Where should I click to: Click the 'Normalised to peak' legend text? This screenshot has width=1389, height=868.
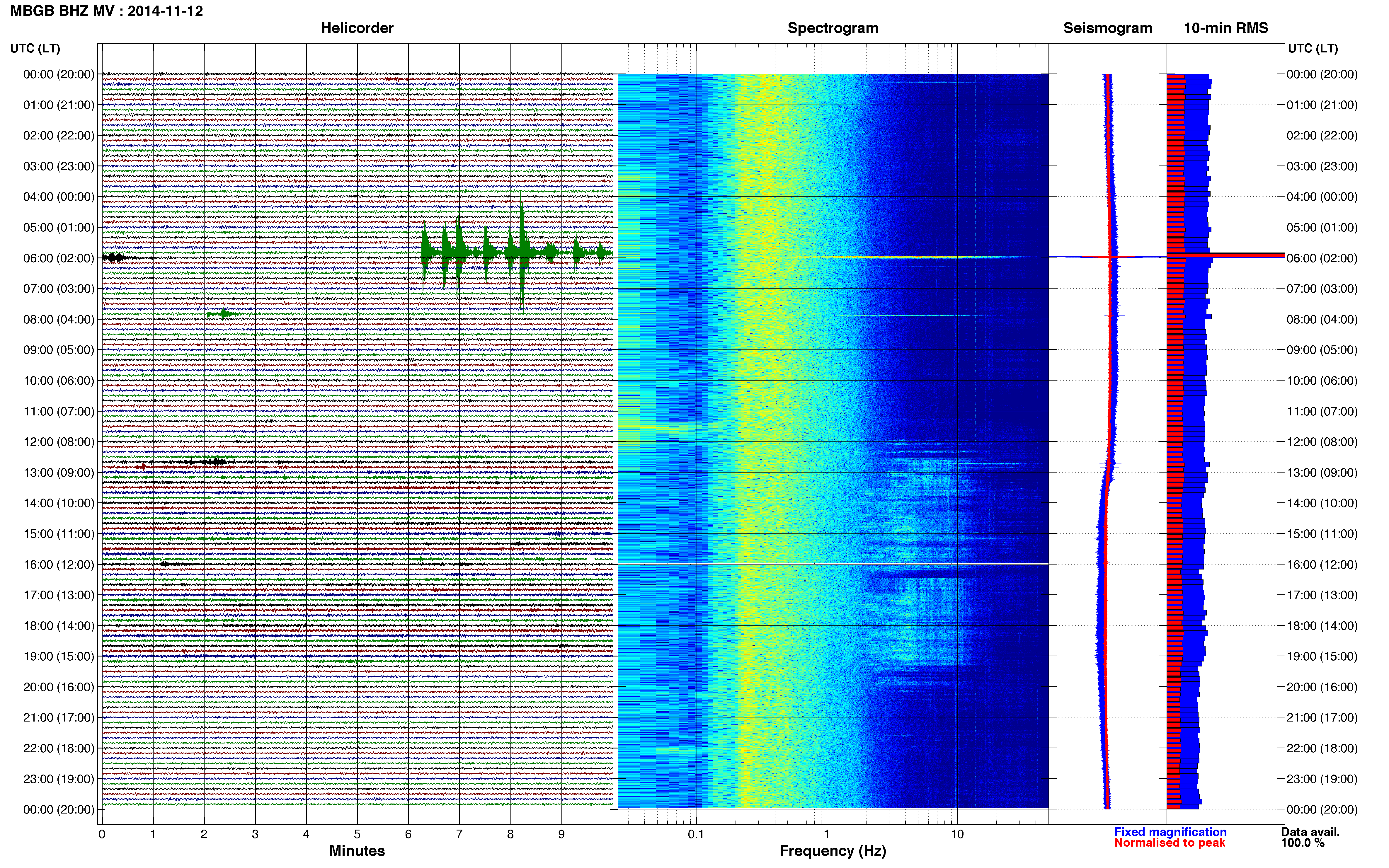point(1170,843)
